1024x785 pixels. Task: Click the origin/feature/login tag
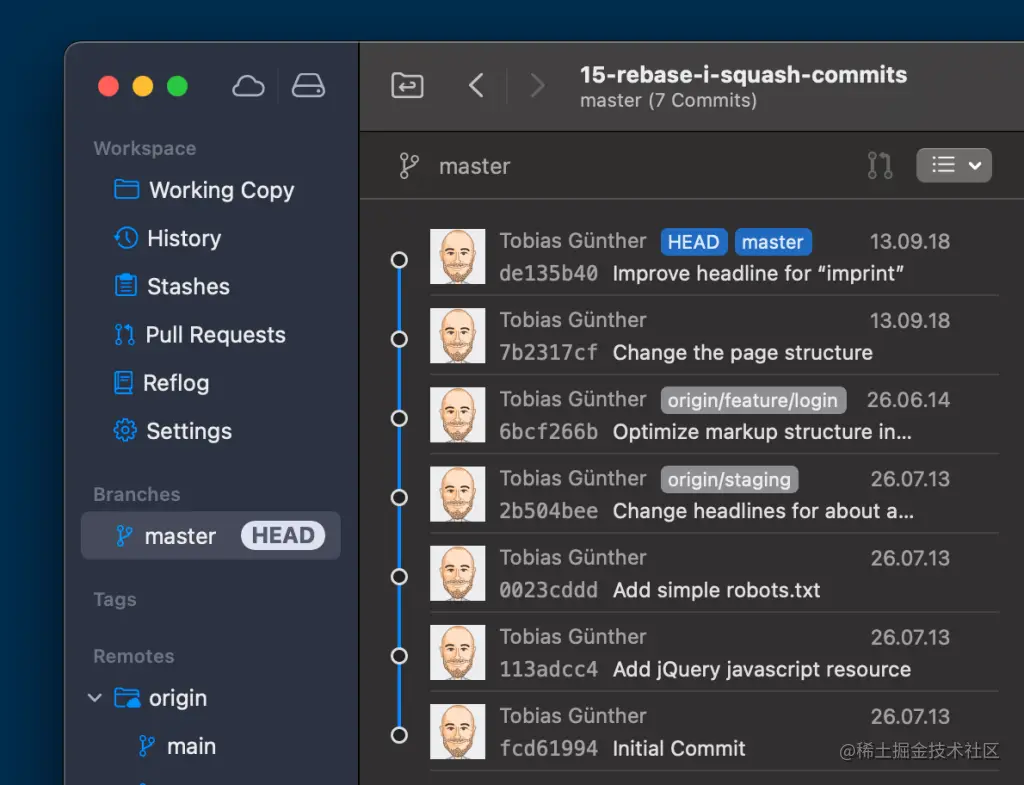click(753, 400)
